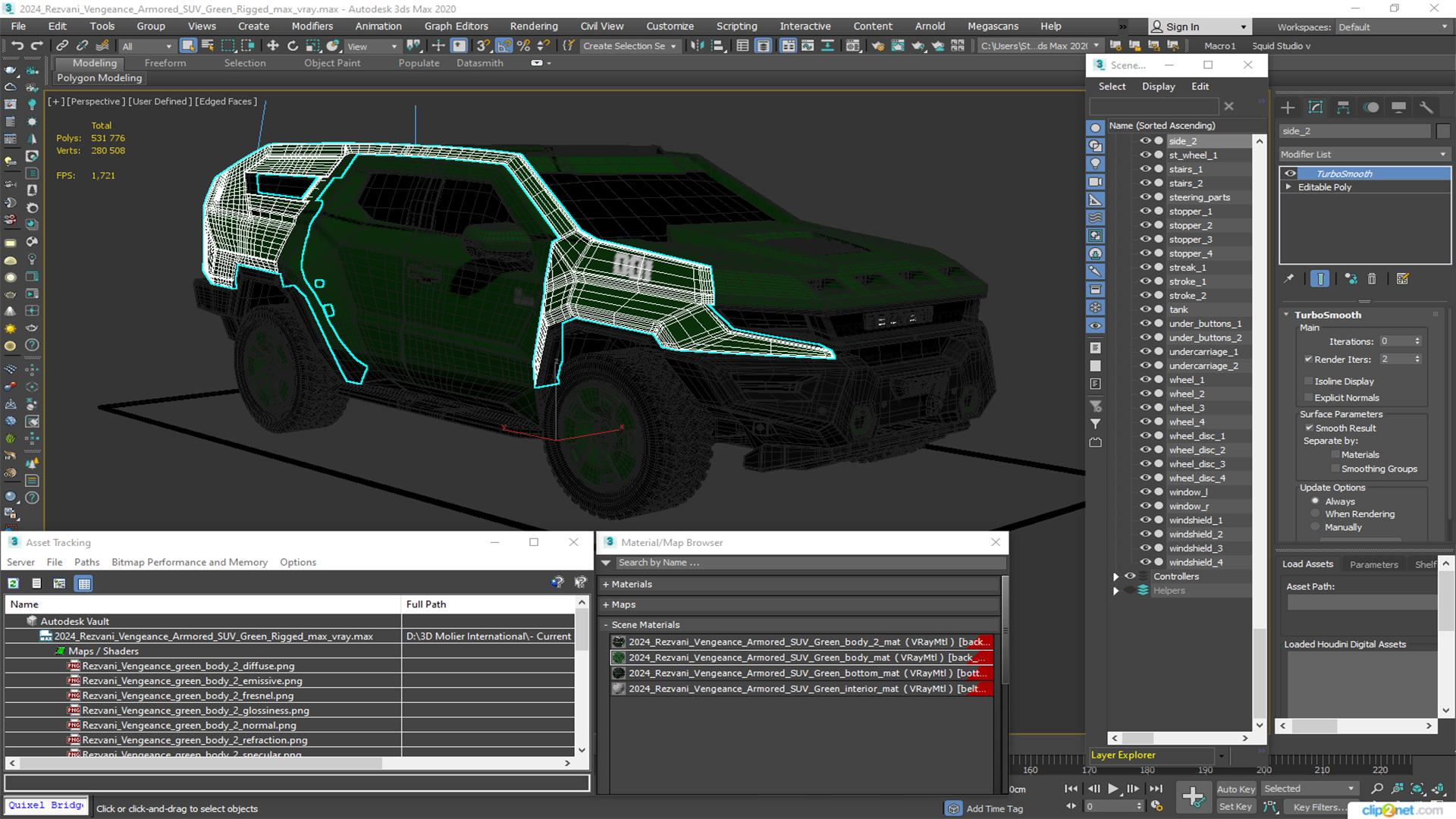Click the Undo arrow icon
The image size is (1456, 819).
[17, 45]
